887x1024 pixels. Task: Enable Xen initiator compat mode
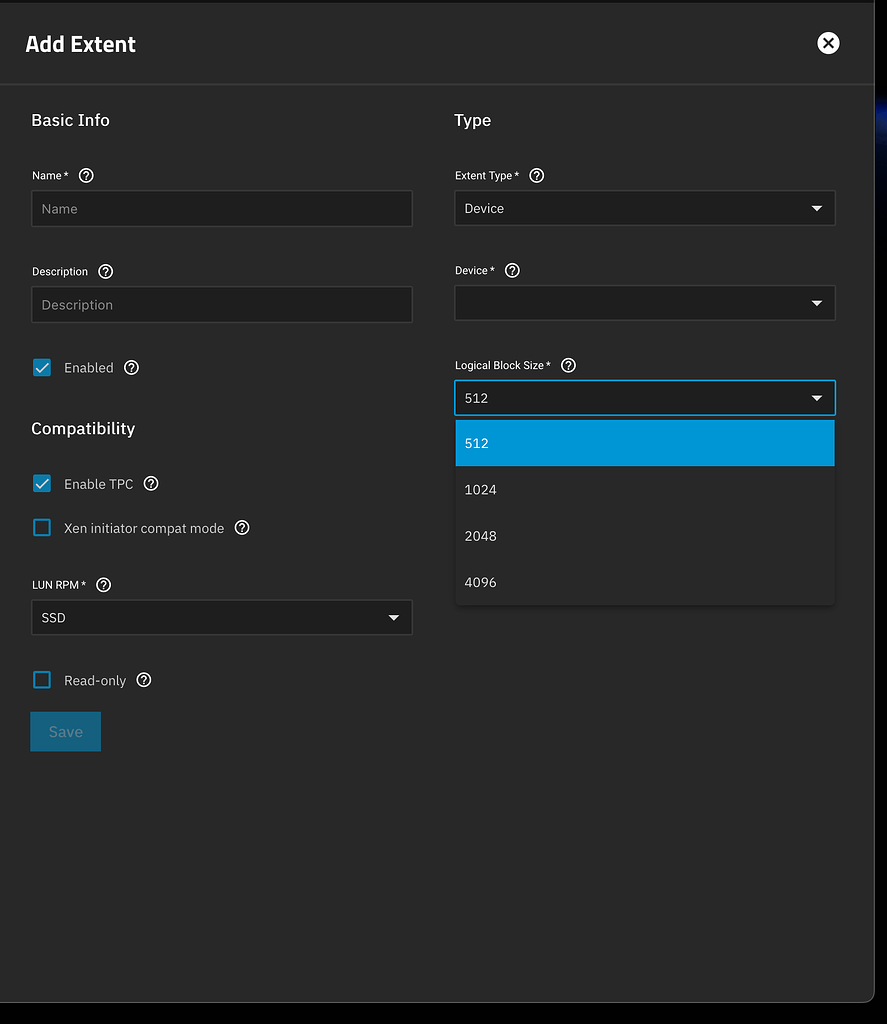[x=42, y=528]
